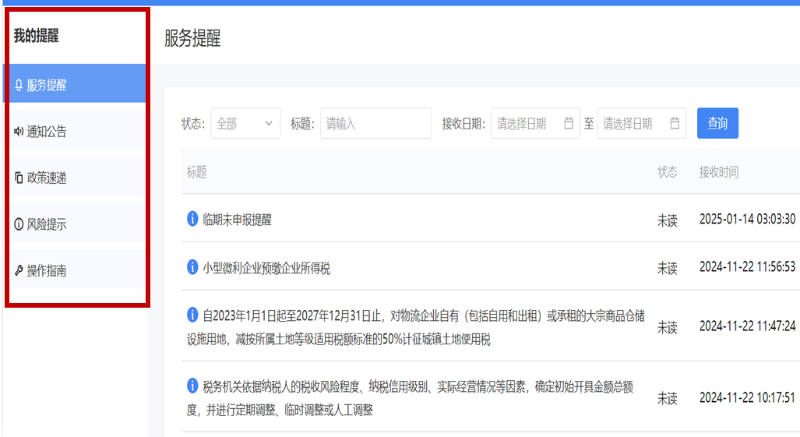The image size is (800, 437).
Task: Click the document icon beside 政策速递
Action: click(18, 178)
